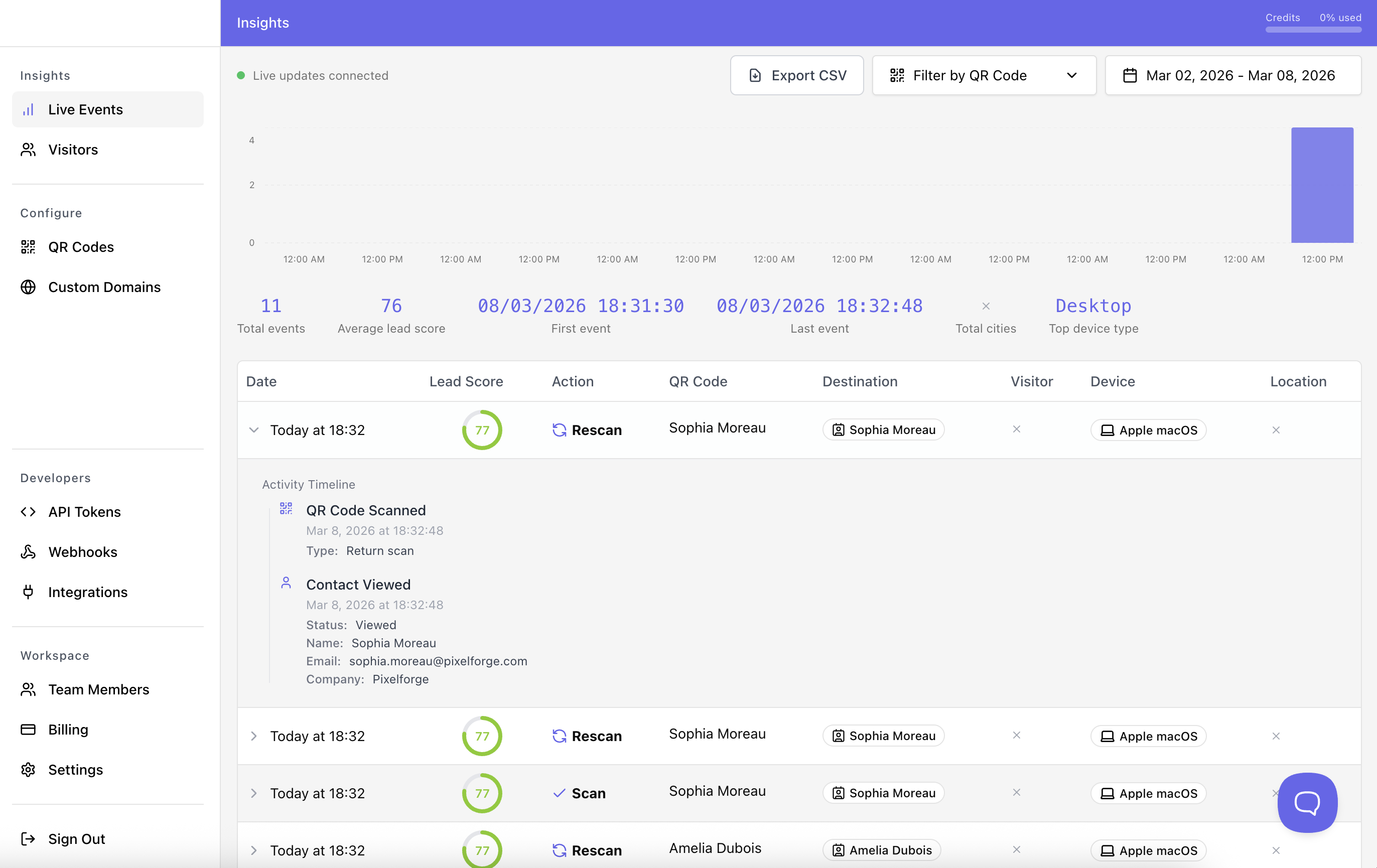Open the chat support bubble

click(1307, 803)
